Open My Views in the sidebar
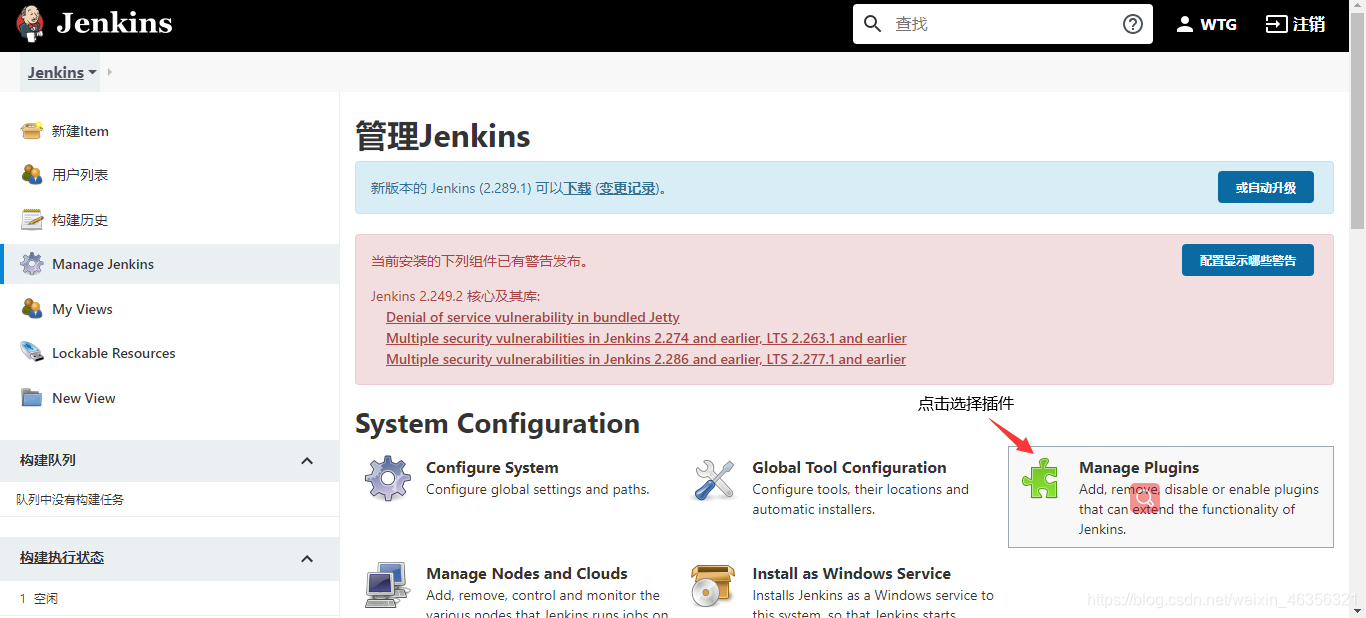This screenshot has width=1366, height=618. [82, 309]
